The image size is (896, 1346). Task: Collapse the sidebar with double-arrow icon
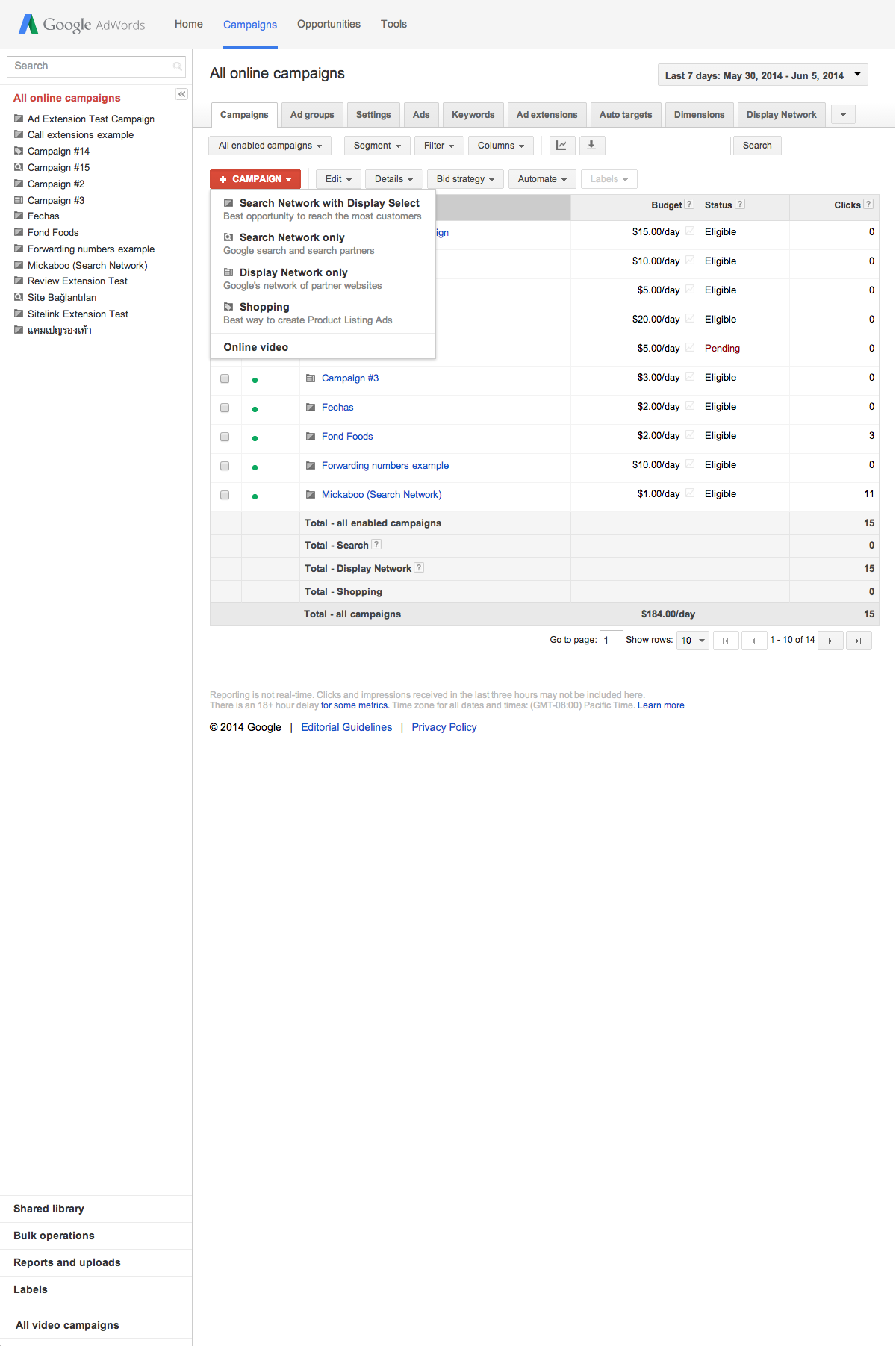[x=181, y=94]
